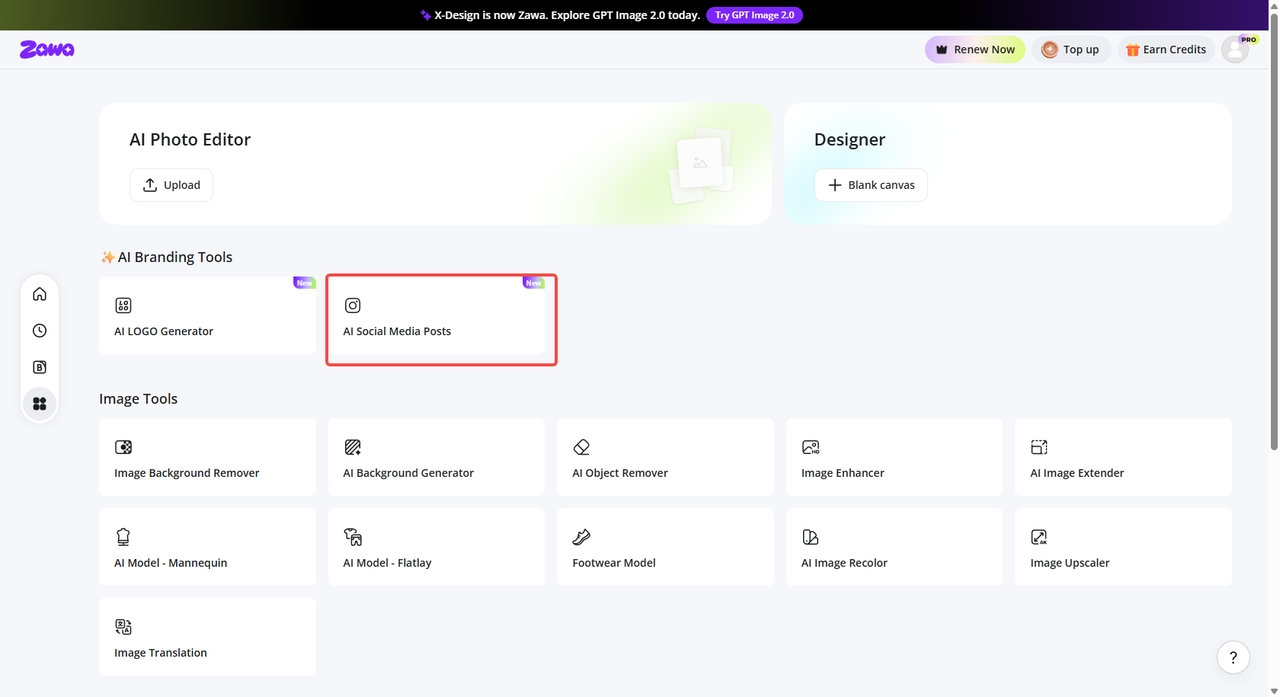This screenshot has height=697, width=1280.
Task: Click the coin icon in Top up
Action: pyautogui.click(x=1049, y=50)
